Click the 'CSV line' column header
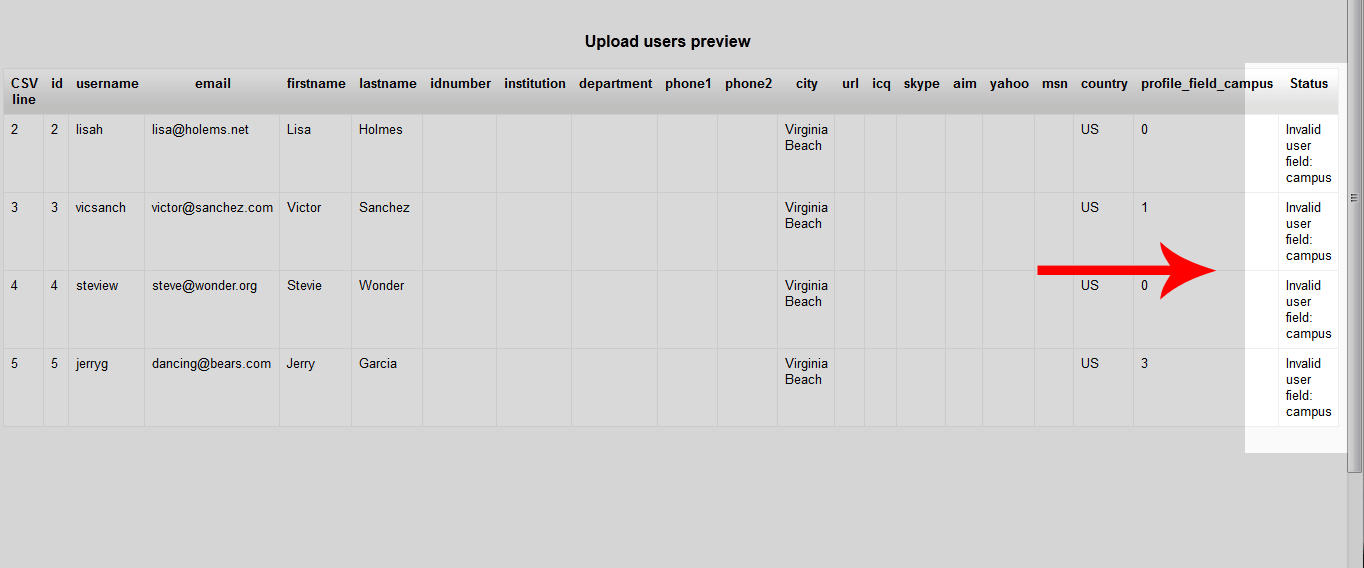 click(x=23, y=91)
